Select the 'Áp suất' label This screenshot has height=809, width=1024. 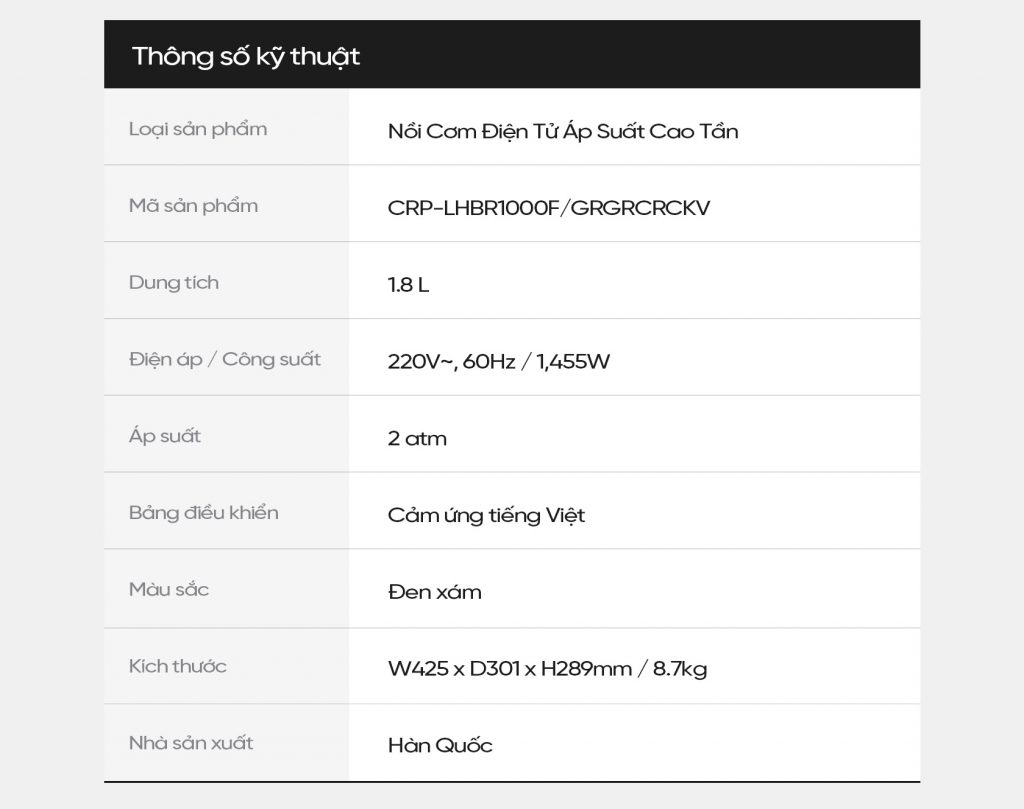pos(165,436)
